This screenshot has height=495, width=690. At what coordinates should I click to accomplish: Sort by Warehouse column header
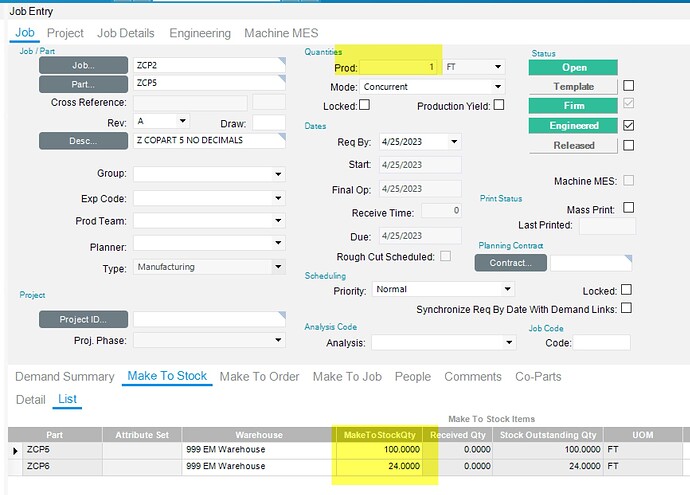(x=259, y=435)
